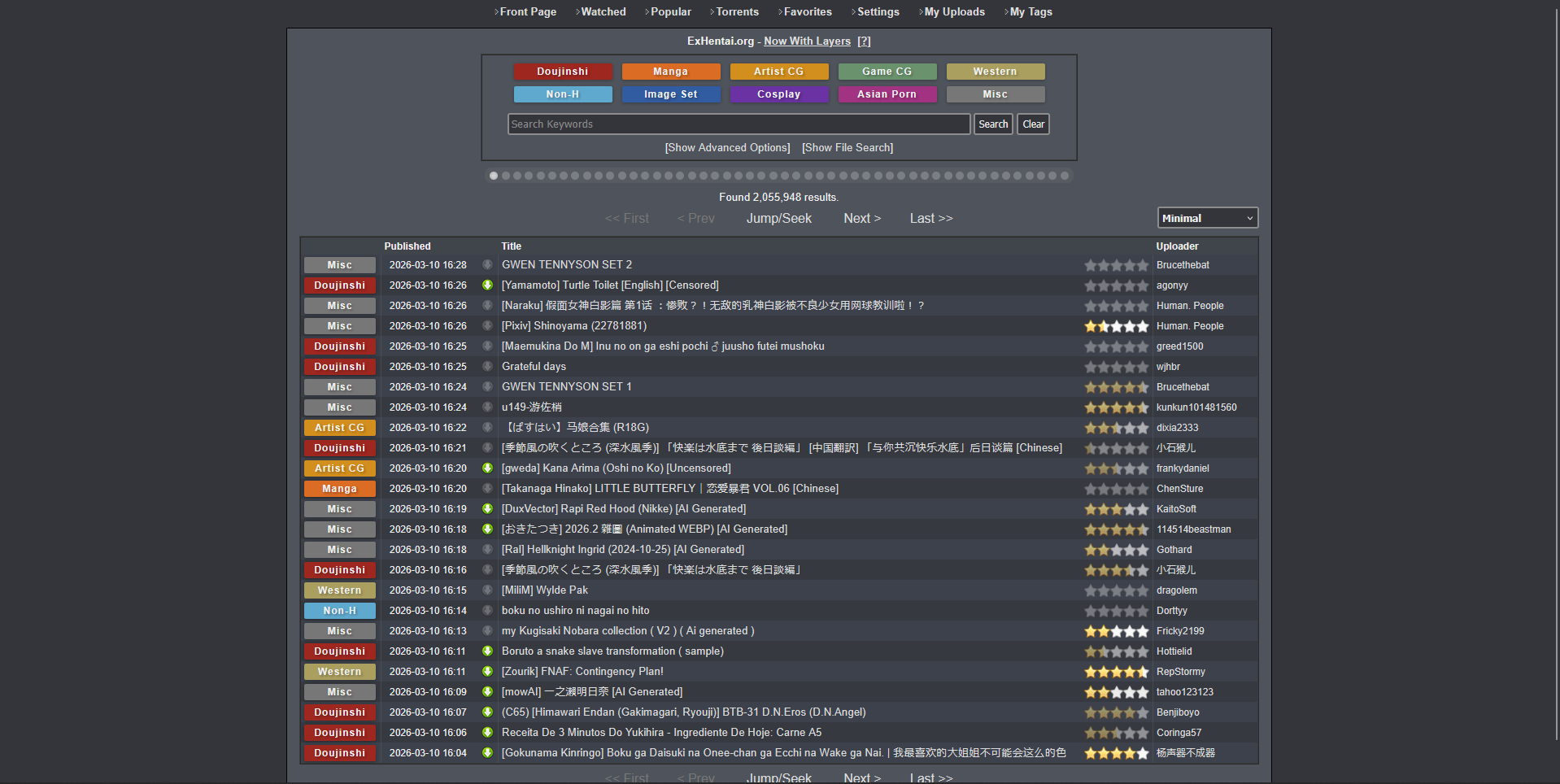The image size is (1560, 784).
Task: Jump to the top Last >> page link
Action: (931, 219)
